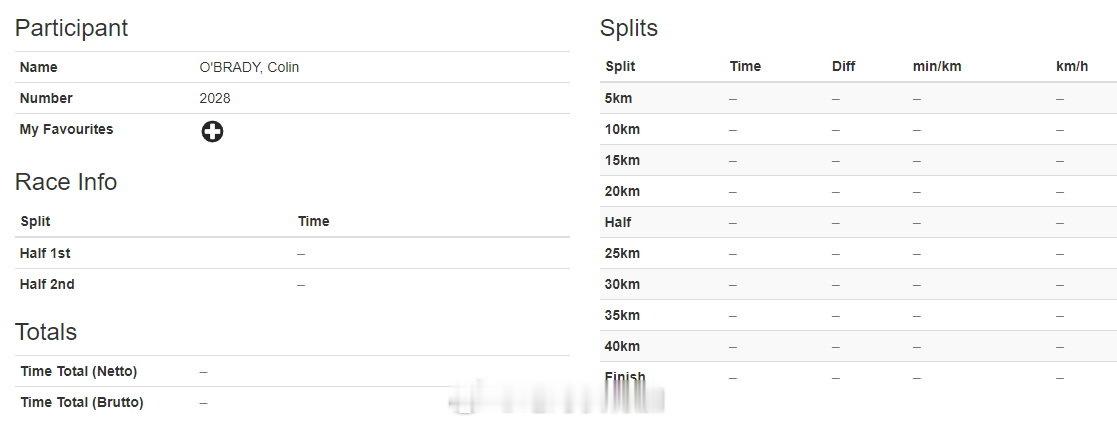Add participant to My Favourites plus icon
Image resolution: width=1117 pixels, height=425 pixels.
(212, 132)
